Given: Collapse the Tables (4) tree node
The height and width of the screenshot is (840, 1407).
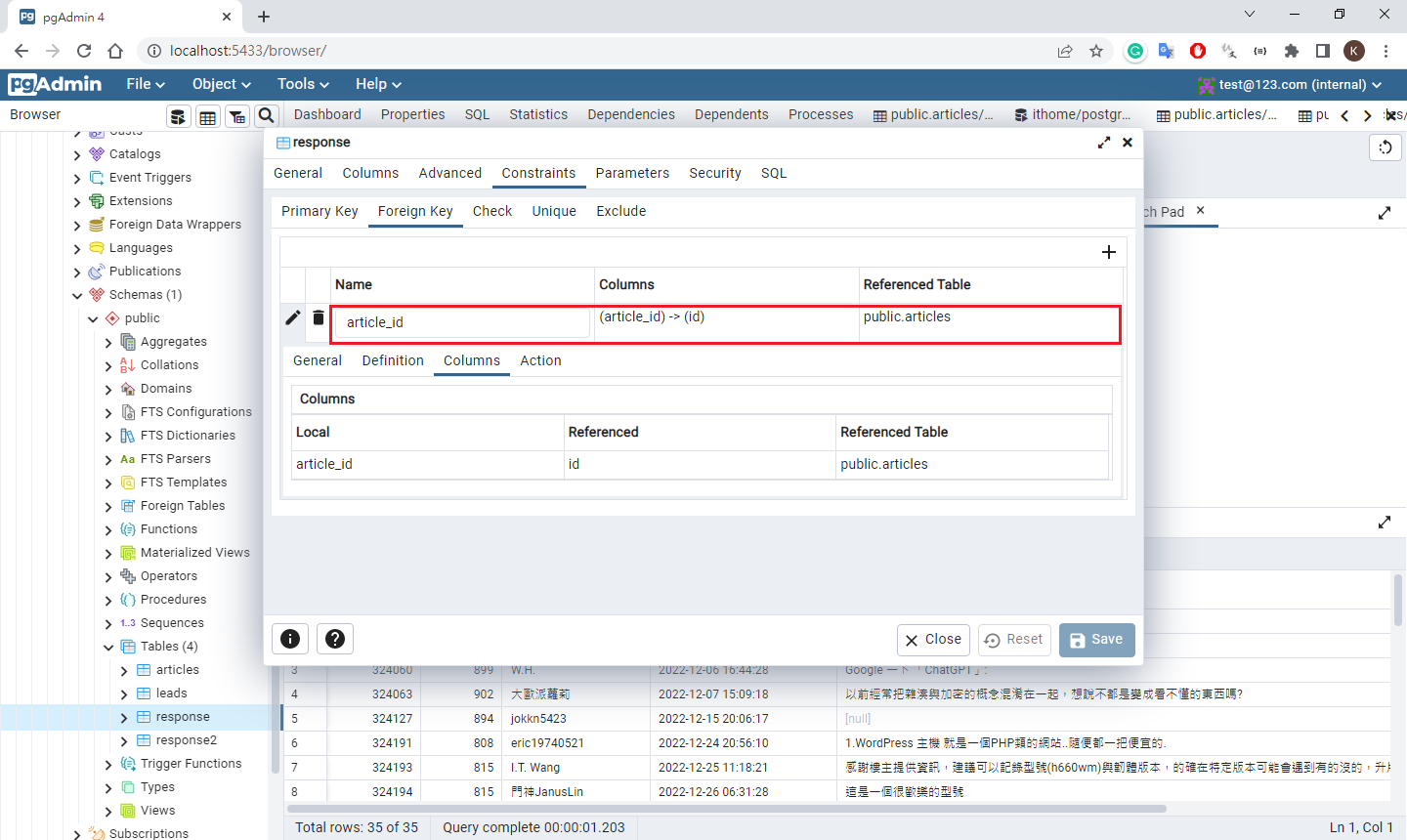Looking at the screenshot, I should (108, 647).
